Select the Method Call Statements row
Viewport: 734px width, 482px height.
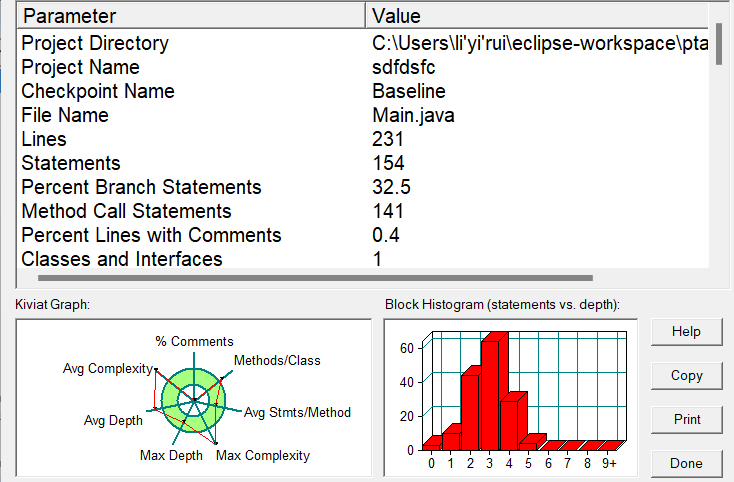363,211
